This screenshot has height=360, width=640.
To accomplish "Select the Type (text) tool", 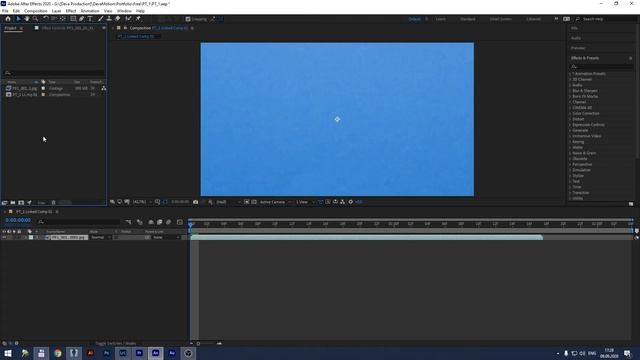I will pos(90,19).
